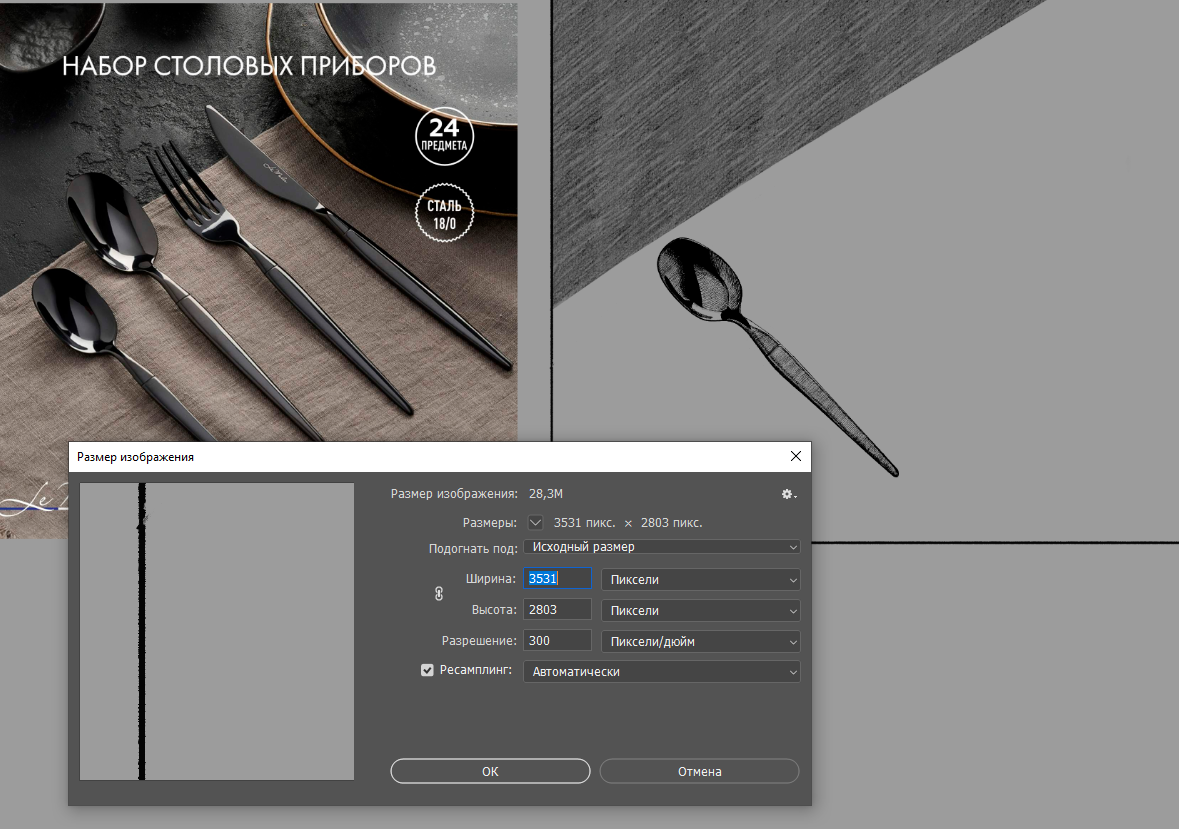Screen dimensions: 1179x829
Task: Click the dialog preview thumbnail
Action: pos(217,631)
